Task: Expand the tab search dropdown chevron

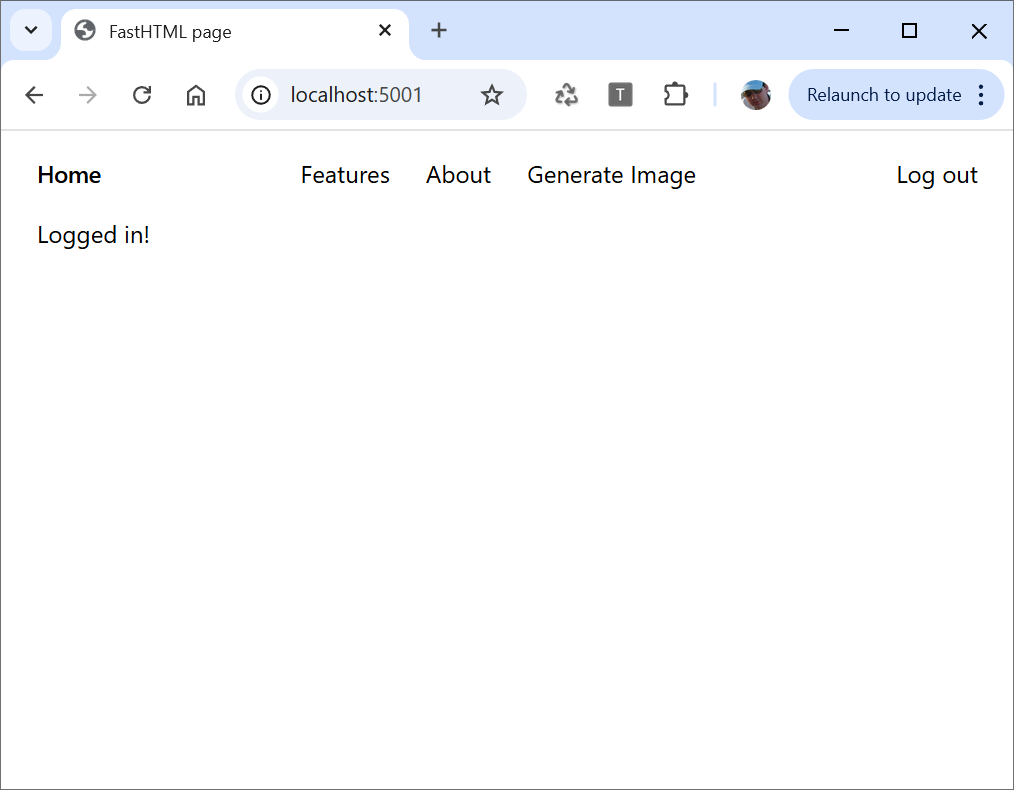Action: point(31,30)
